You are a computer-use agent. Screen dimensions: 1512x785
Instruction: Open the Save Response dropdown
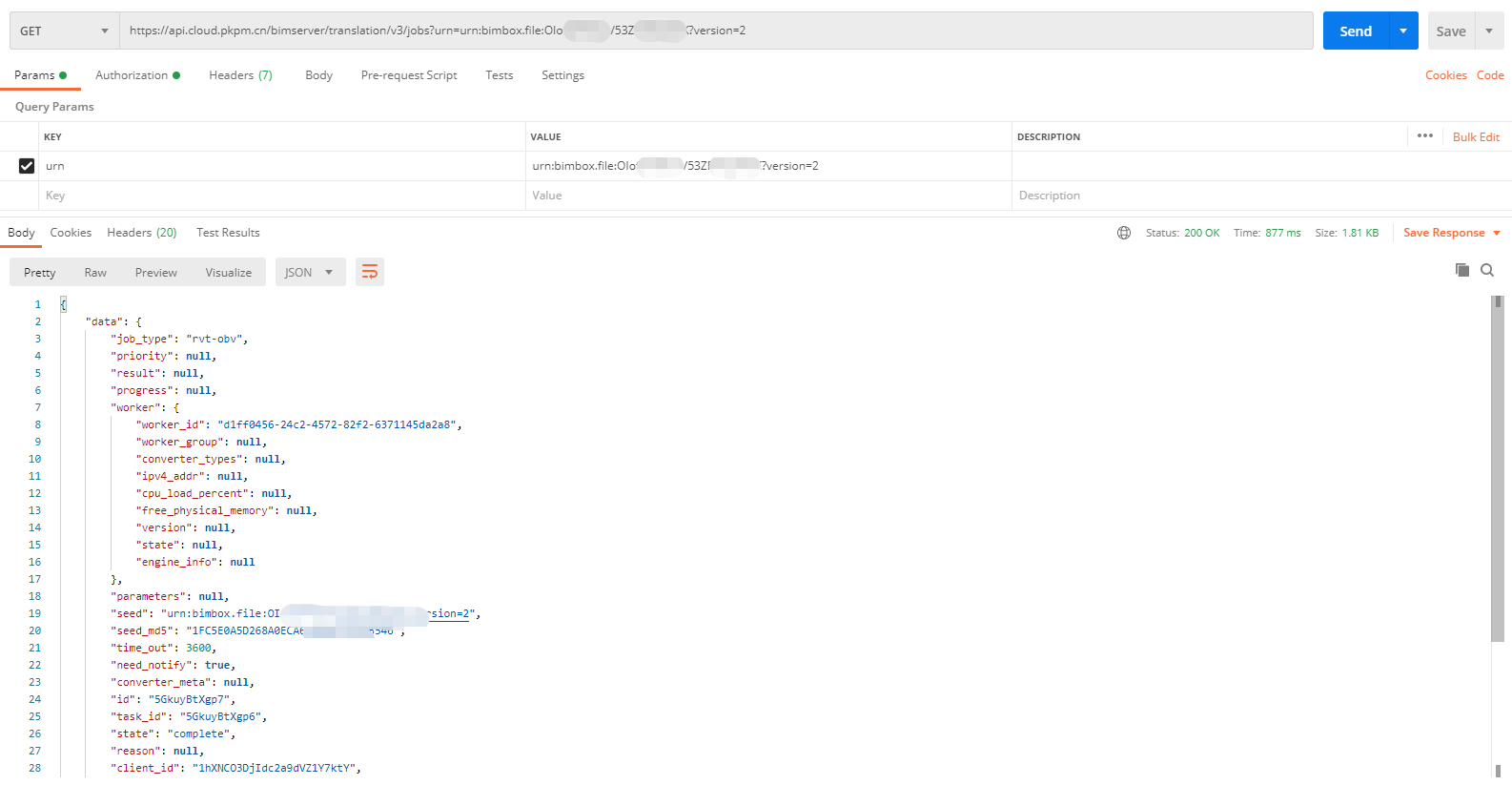point(1451,233)
